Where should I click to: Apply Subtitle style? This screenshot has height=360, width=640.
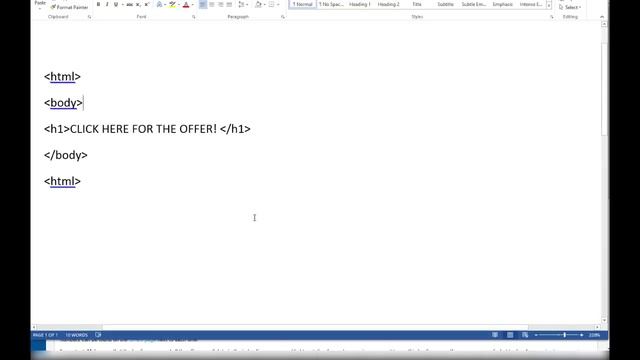pos(445,4)
